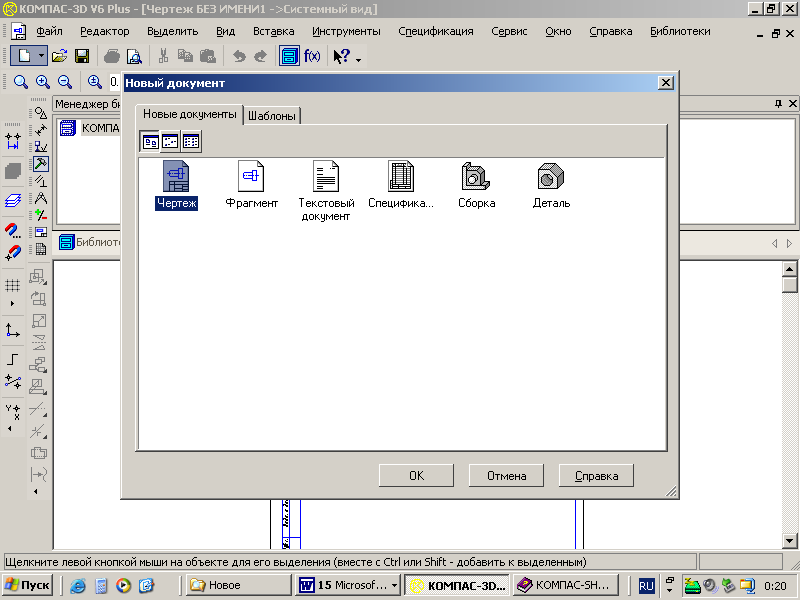The image size is (800, 600).
Task: Click the Справка button in dialog
Action: 596,476
